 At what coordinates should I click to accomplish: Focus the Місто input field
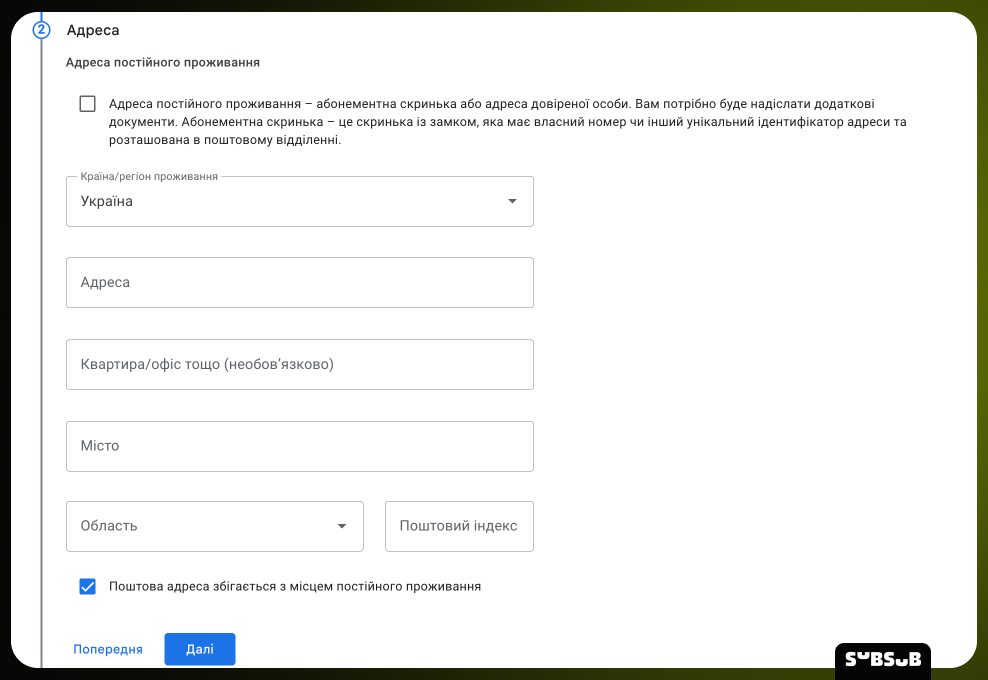coord(300,446)
